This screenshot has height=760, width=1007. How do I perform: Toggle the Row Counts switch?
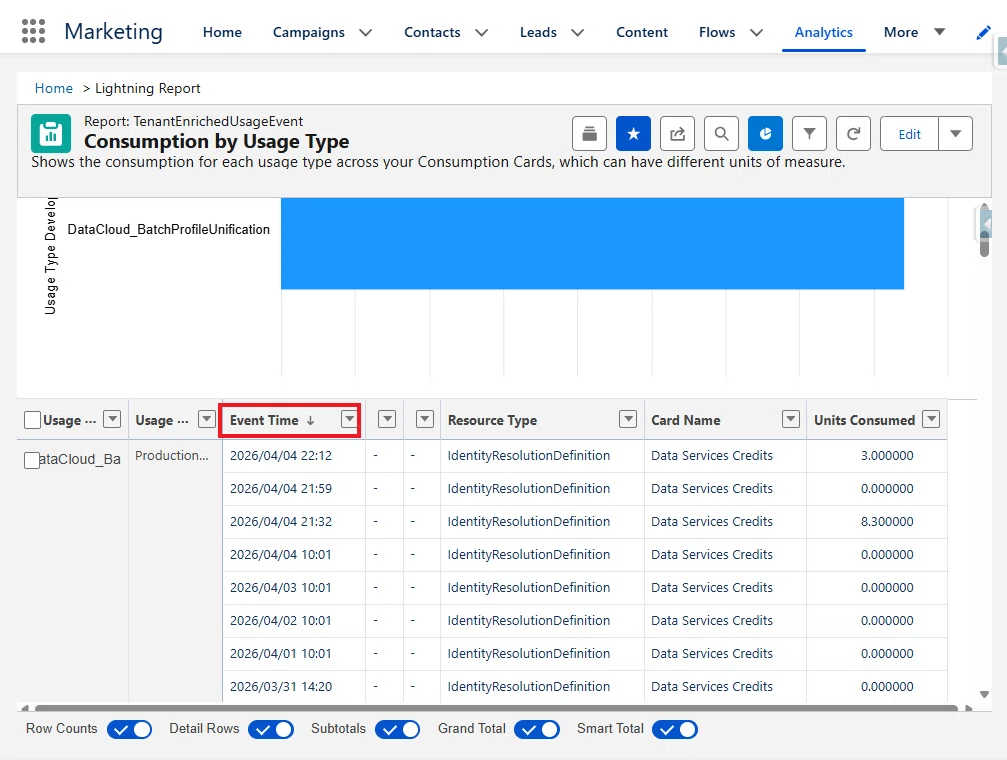[130, 729]
